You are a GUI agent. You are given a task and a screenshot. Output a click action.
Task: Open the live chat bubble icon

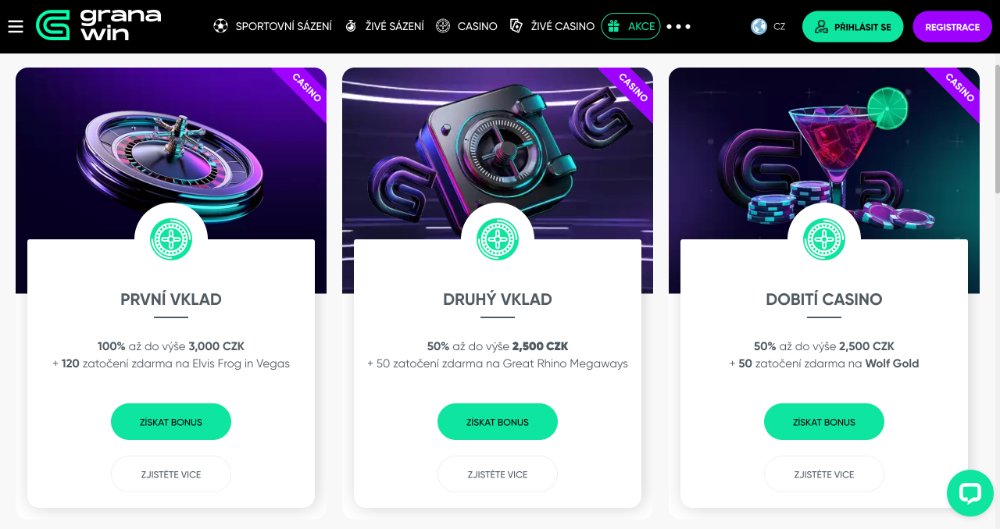(x=970, y=493)
